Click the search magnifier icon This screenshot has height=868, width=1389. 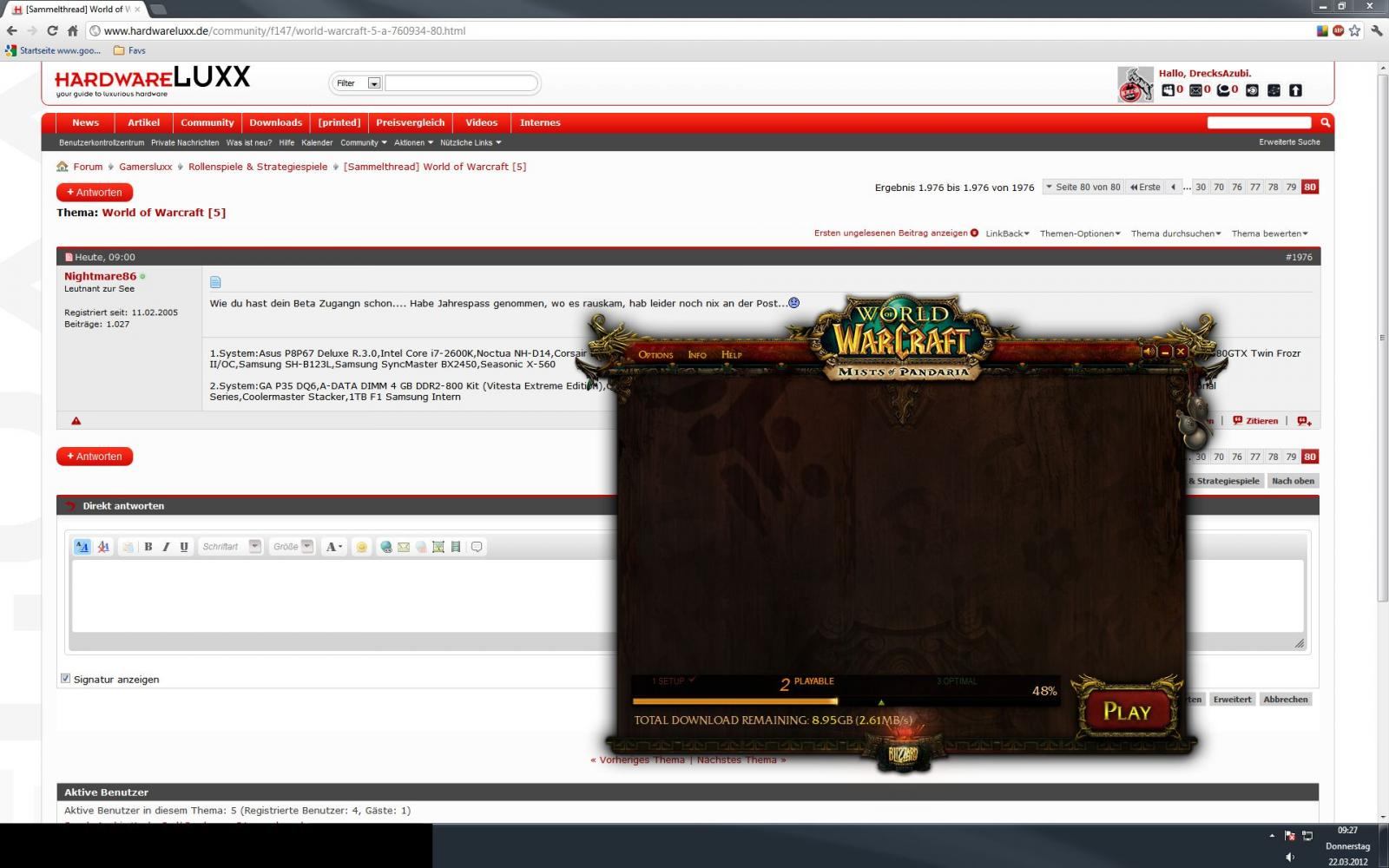point(1325,122)
